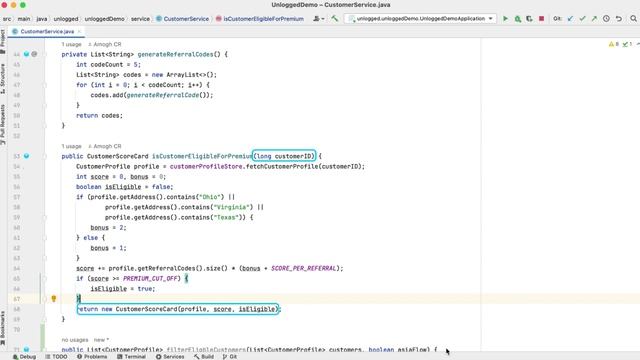Click the service breadcrumb
Viewport: 640px width, 360px height.
[140, 19]
